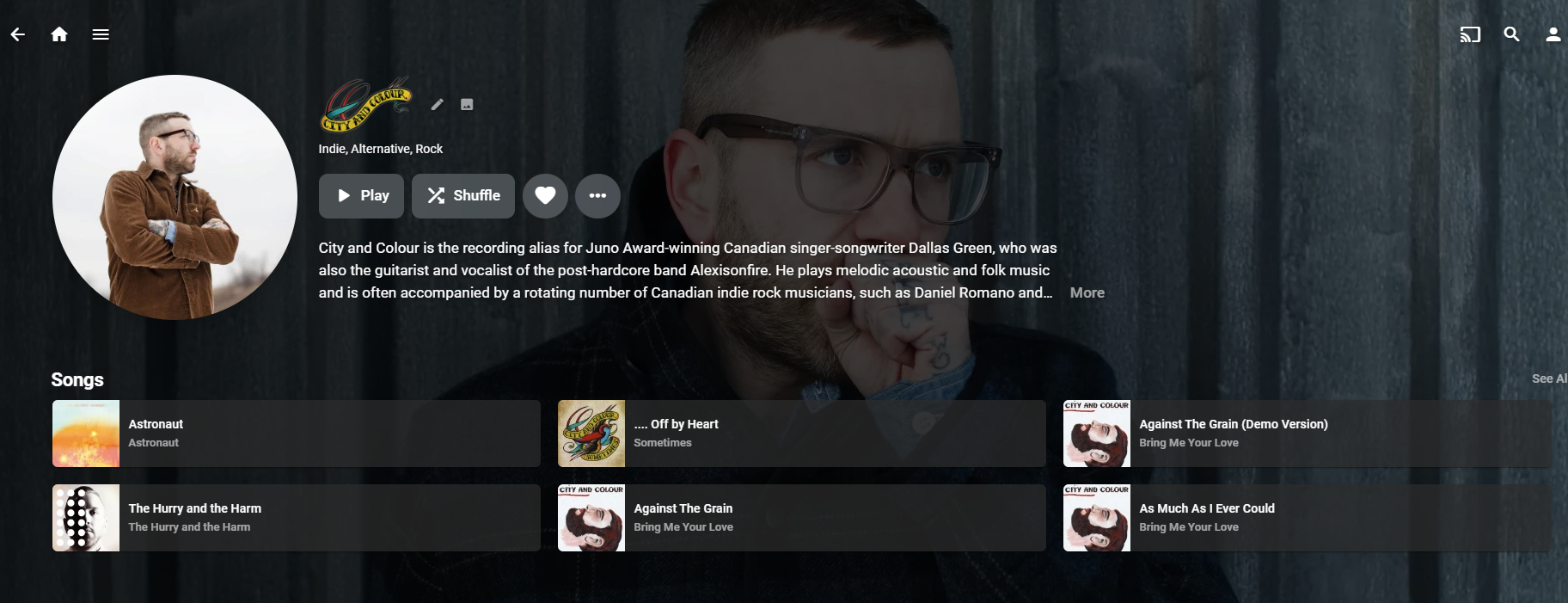
Task: Select the song Astronaut
Action: [297, 434]
